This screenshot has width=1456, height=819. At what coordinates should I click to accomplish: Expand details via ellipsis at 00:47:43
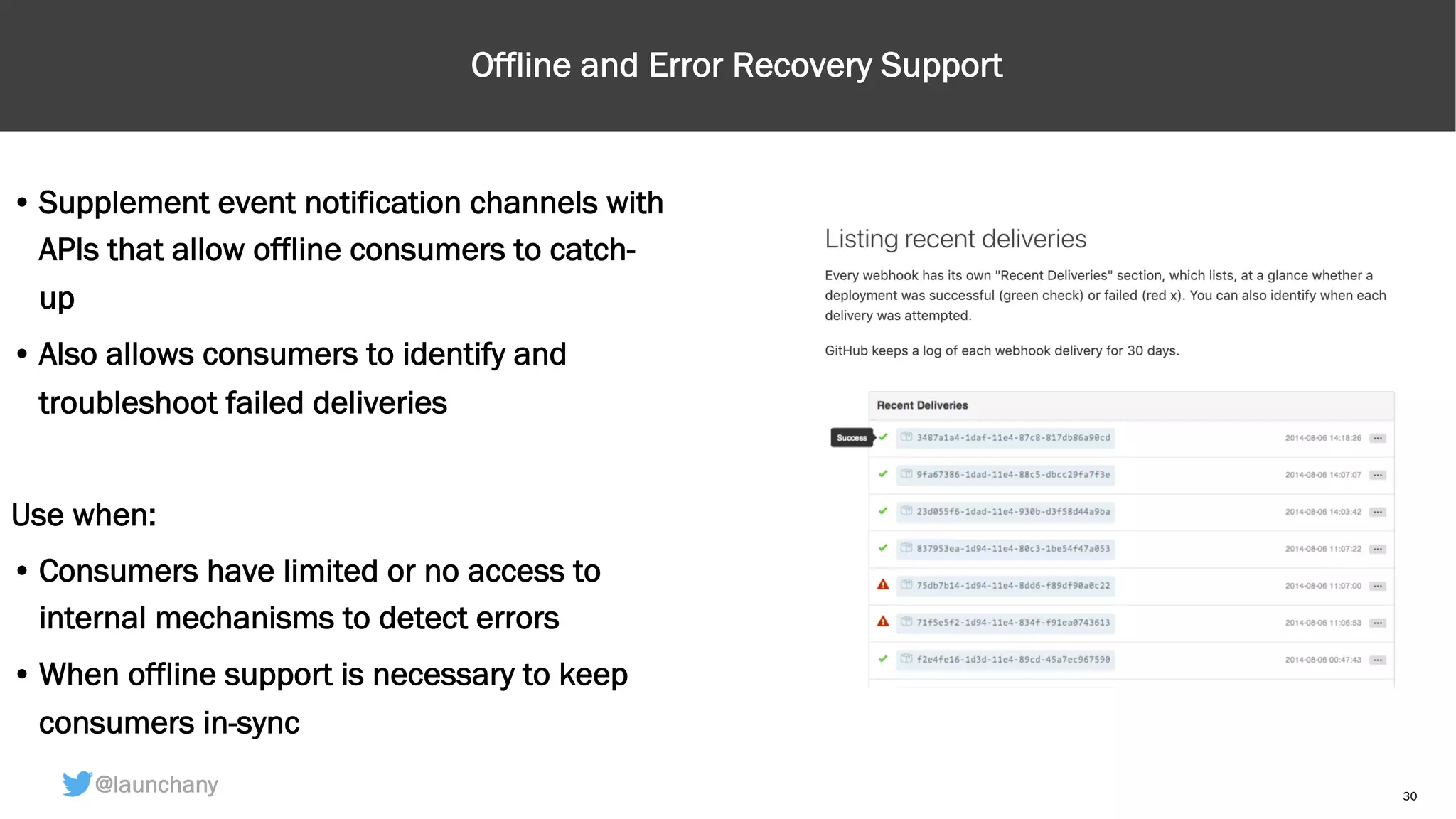1378,660
